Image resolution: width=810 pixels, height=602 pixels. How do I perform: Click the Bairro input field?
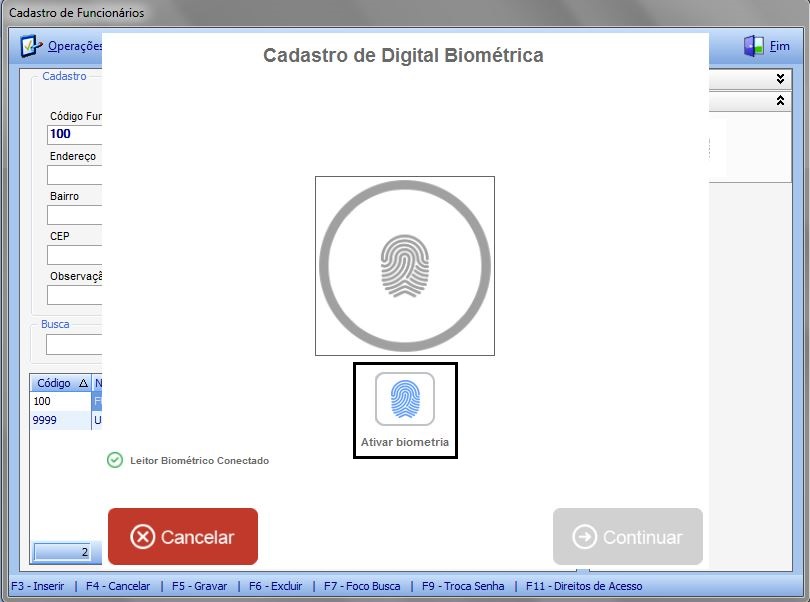pyautogui.click(x=75, y=214)
